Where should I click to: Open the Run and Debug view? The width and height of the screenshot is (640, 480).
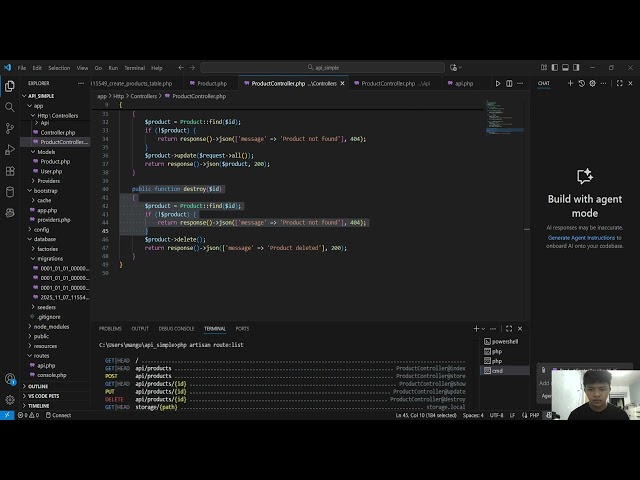10,150
